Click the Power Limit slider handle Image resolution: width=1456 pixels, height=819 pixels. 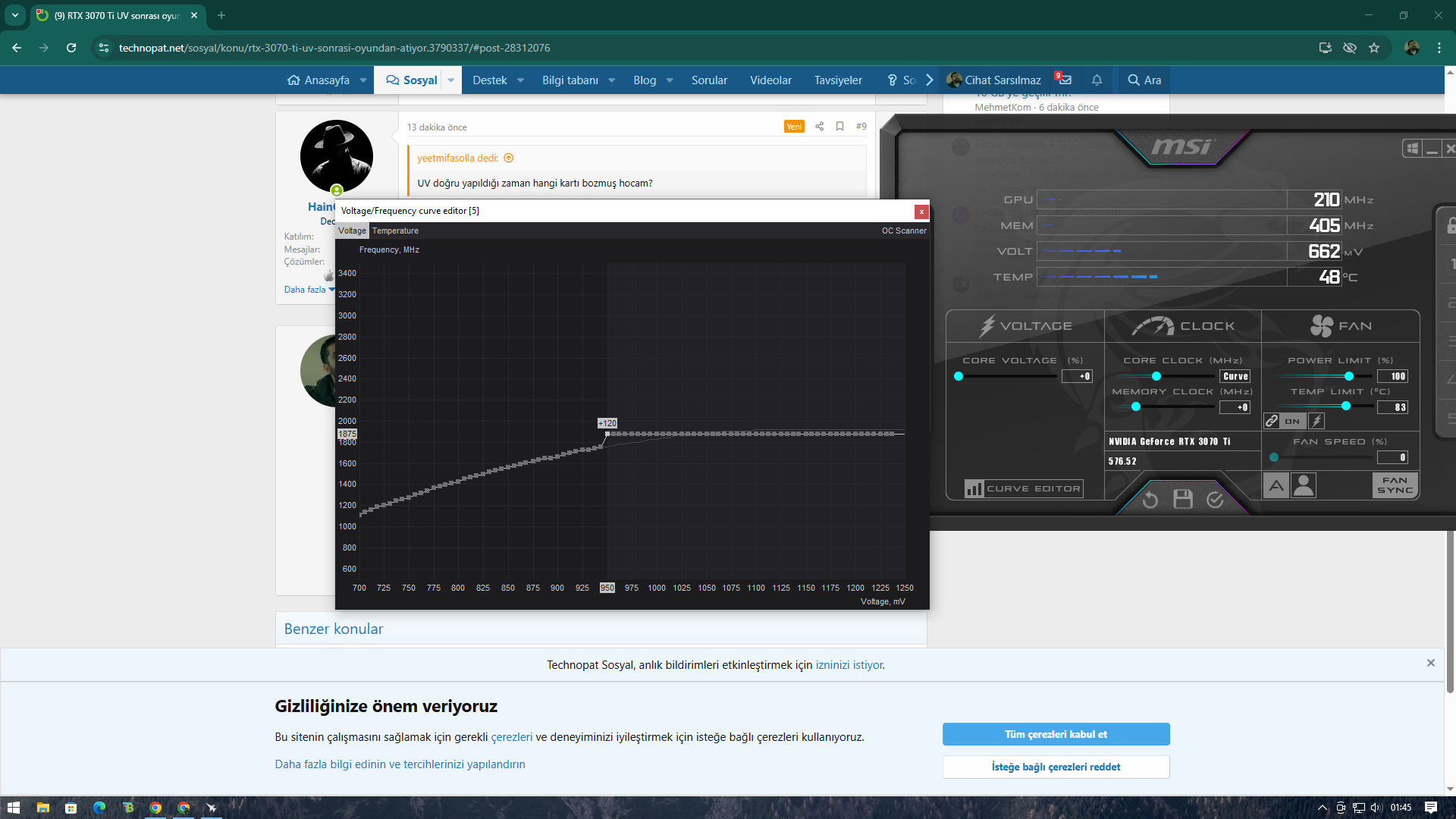click(x=1348, y=376)
